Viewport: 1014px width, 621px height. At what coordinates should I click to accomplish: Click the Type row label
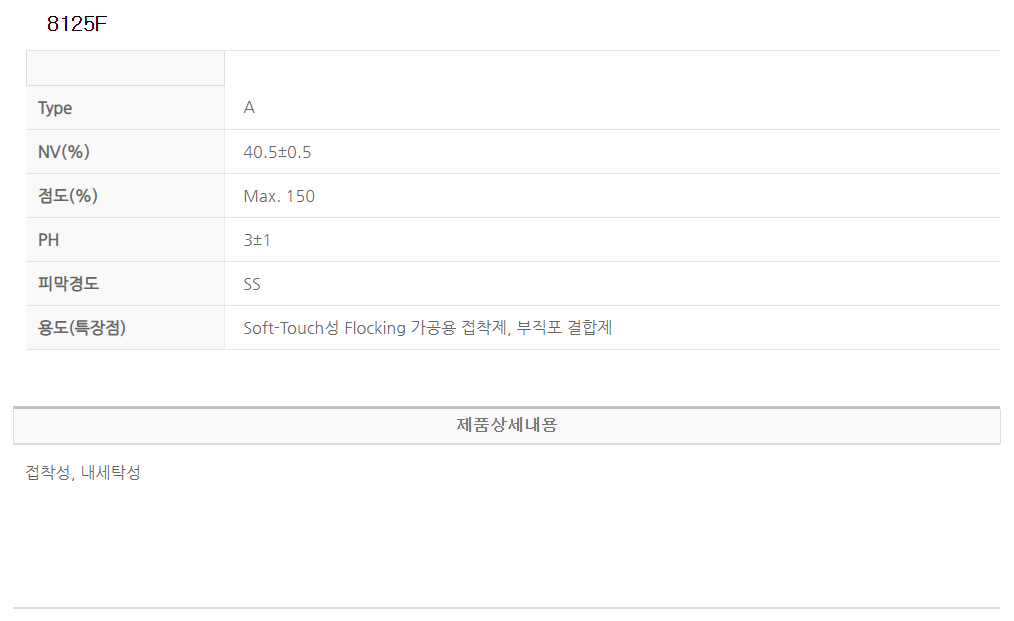click(x=55, y=108)
